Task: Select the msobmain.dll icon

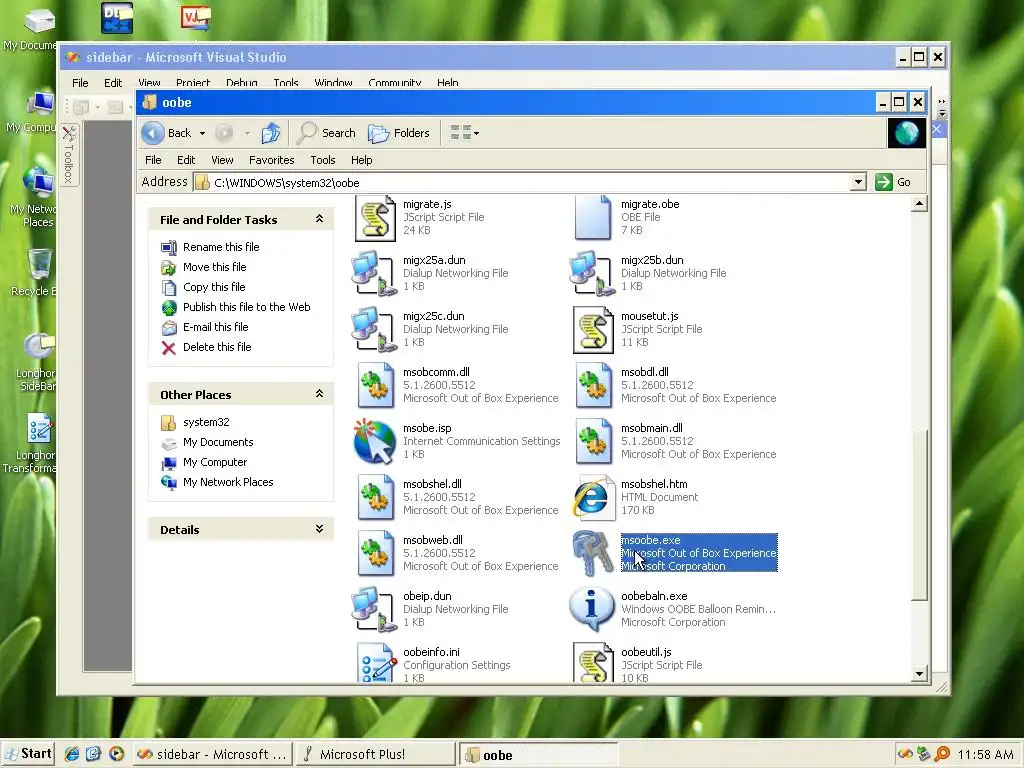Action: click(x=592, y=441)
